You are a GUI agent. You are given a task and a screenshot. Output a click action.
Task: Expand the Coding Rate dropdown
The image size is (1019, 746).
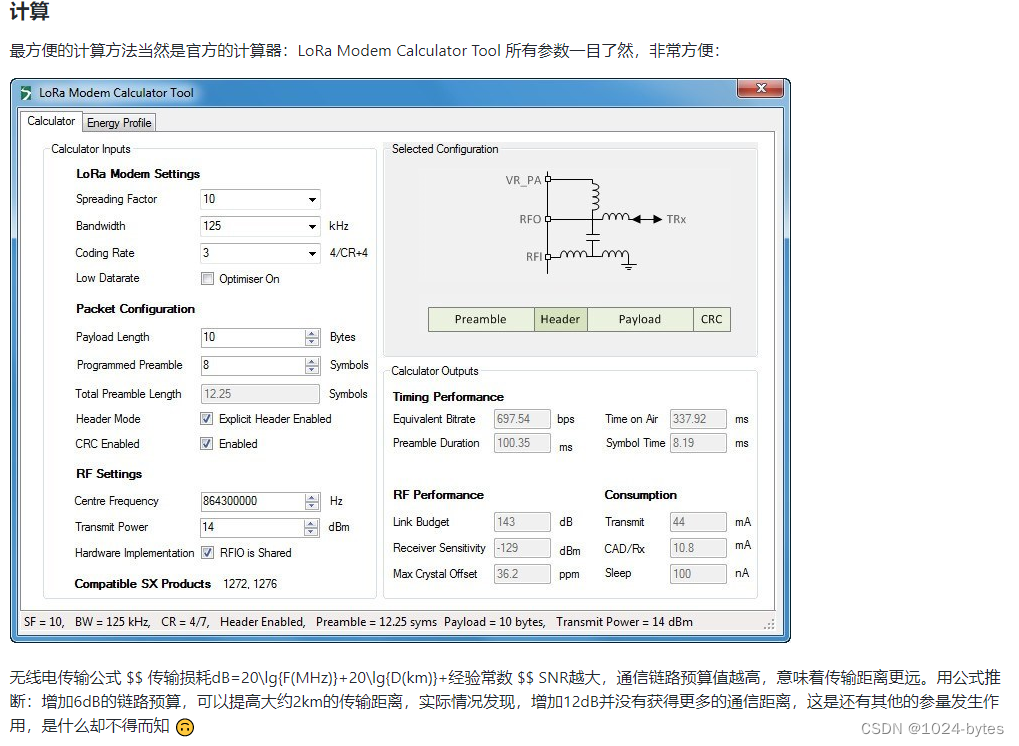coord(312,253)
